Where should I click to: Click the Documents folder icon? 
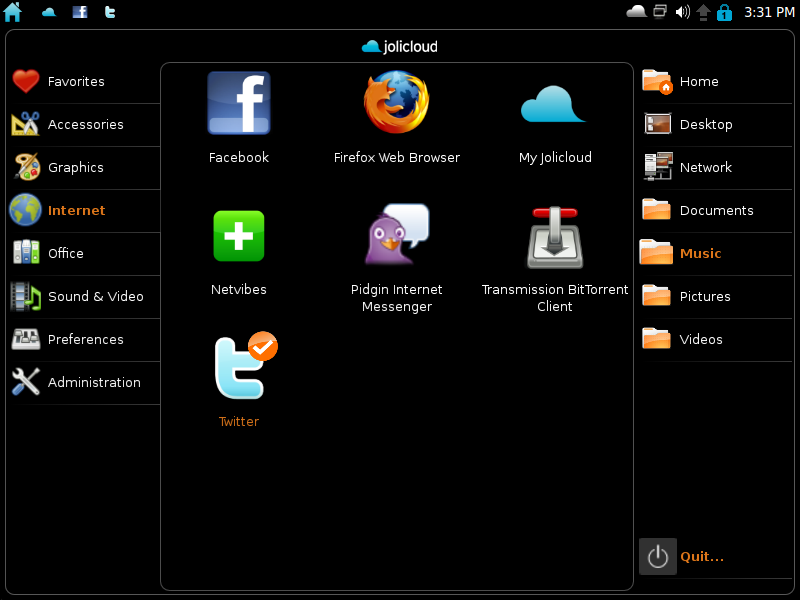pos(657,209)
